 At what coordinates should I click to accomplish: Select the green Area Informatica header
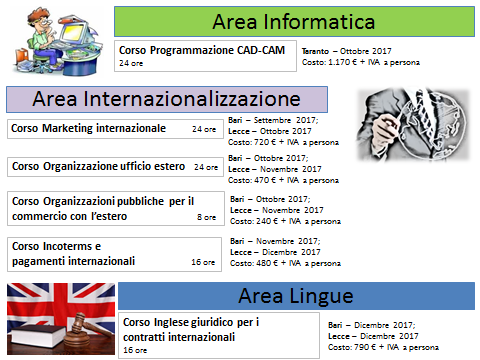(x=294, y=22)
